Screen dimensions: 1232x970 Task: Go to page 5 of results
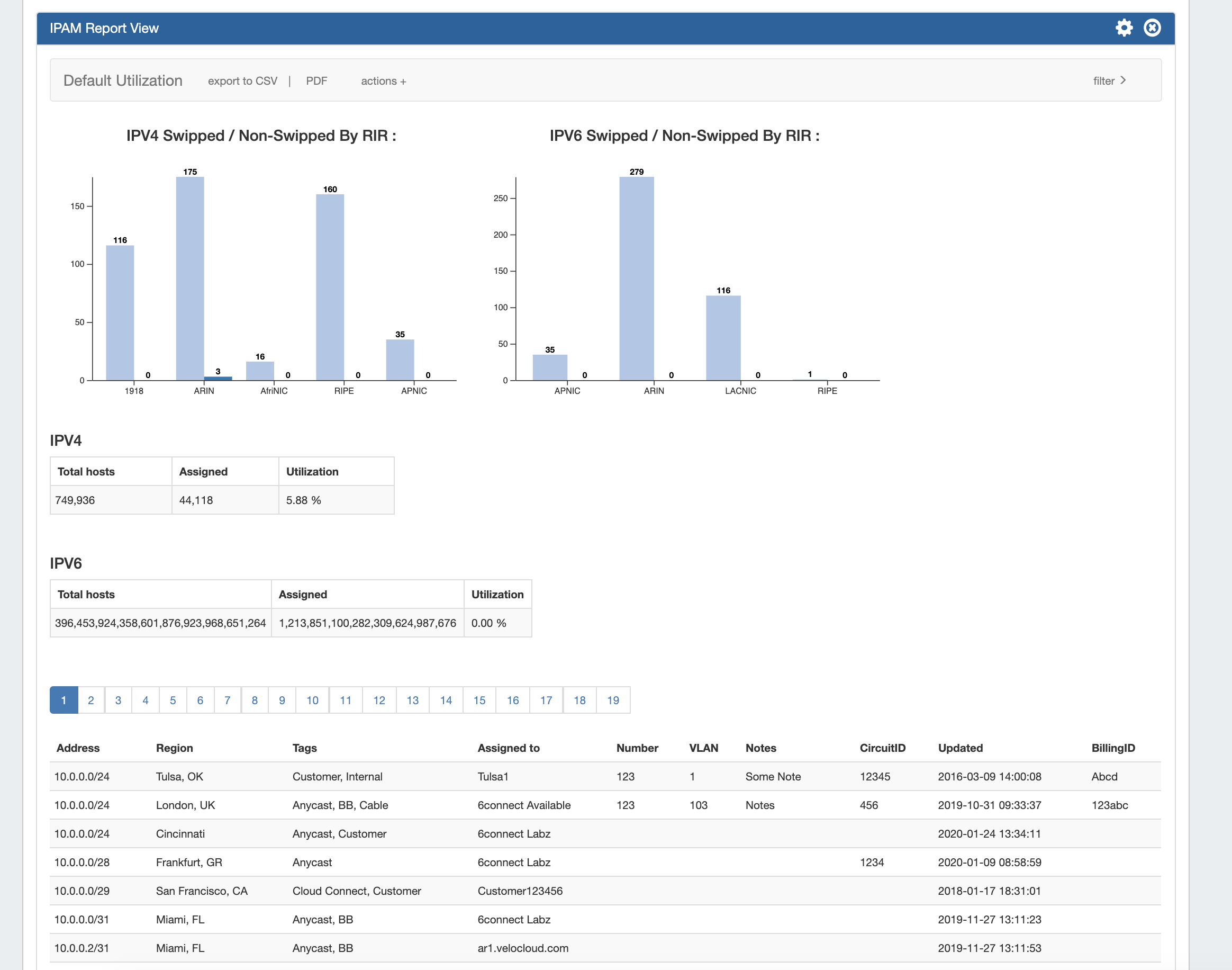(173, 699)
